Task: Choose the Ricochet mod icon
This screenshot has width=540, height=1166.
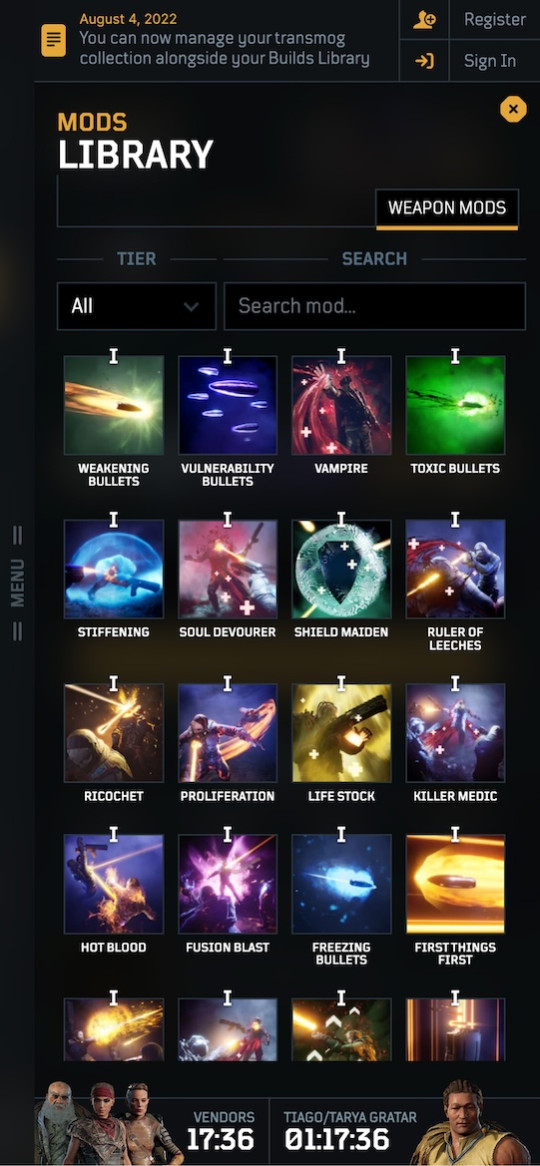Action: (113, 733)
